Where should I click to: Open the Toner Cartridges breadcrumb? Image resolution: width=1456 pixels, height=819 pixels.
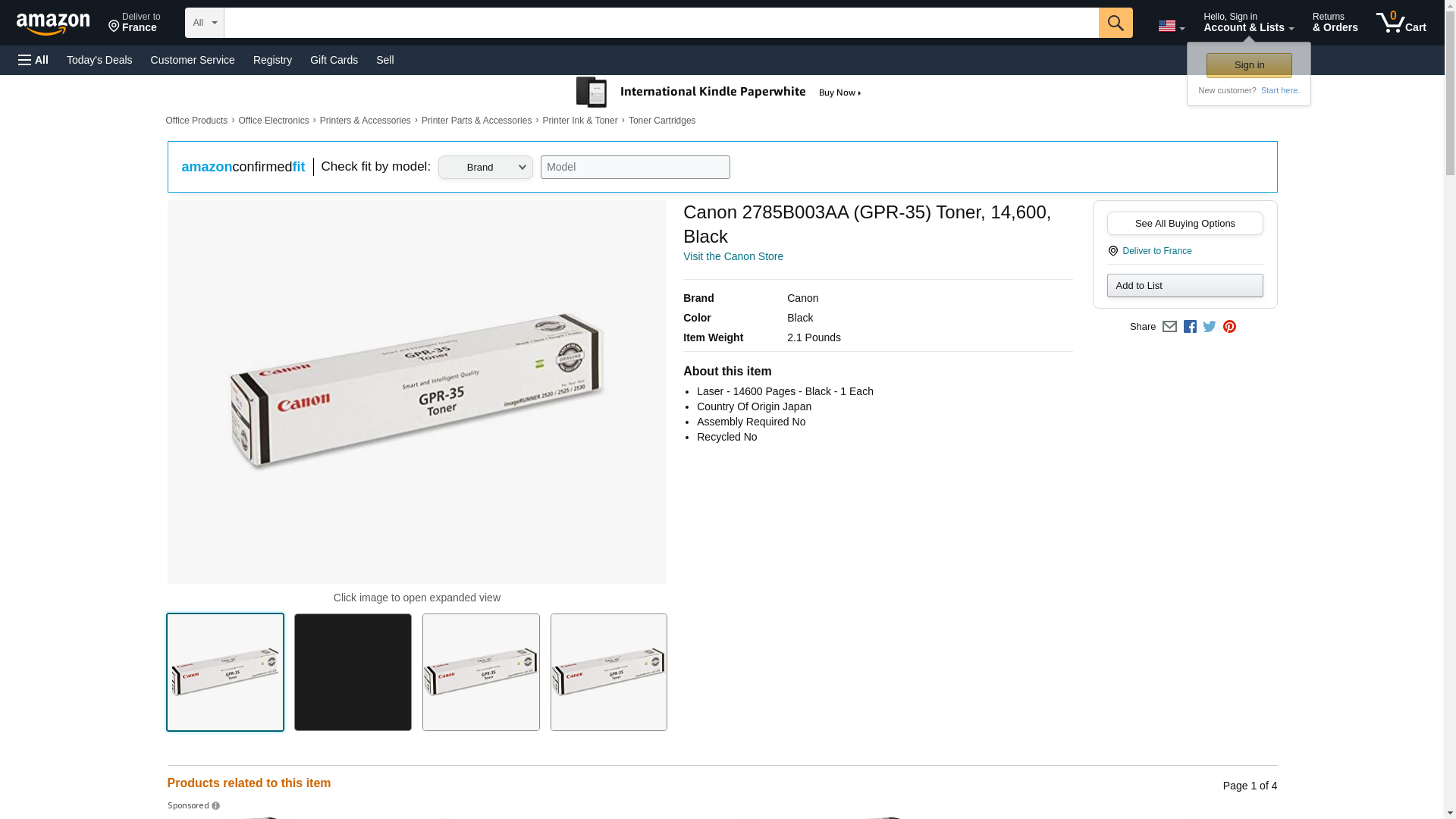point(661,121)
